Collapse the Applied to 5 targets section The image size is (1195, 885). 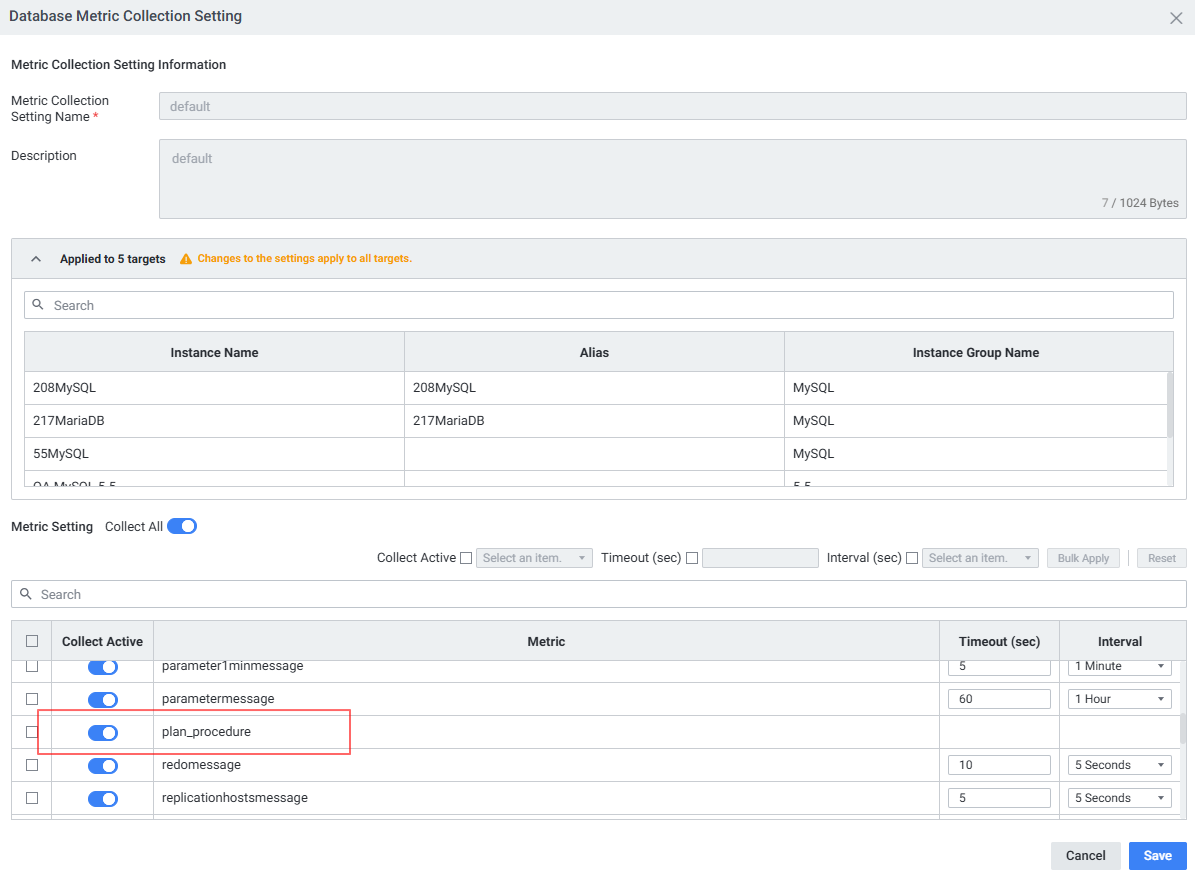(36, 259)
